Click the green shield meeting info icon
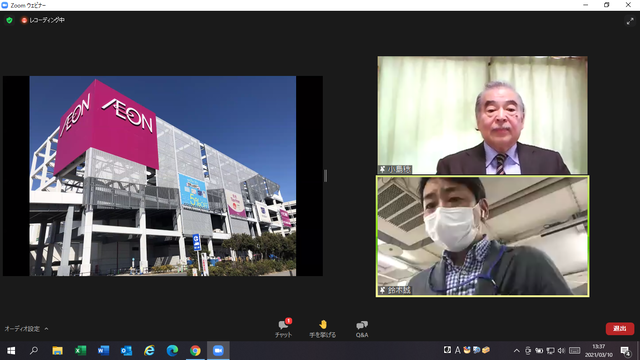 (x=9, y=20)
